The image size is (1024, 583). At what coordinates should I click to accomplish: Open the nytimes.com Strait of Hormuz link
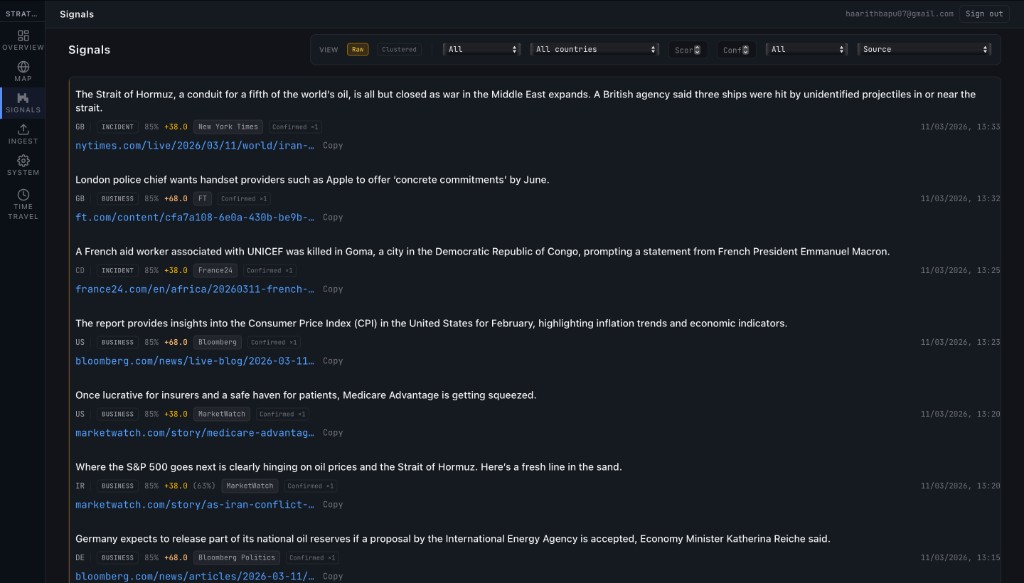pyautogui.click(x=195, y=145)
